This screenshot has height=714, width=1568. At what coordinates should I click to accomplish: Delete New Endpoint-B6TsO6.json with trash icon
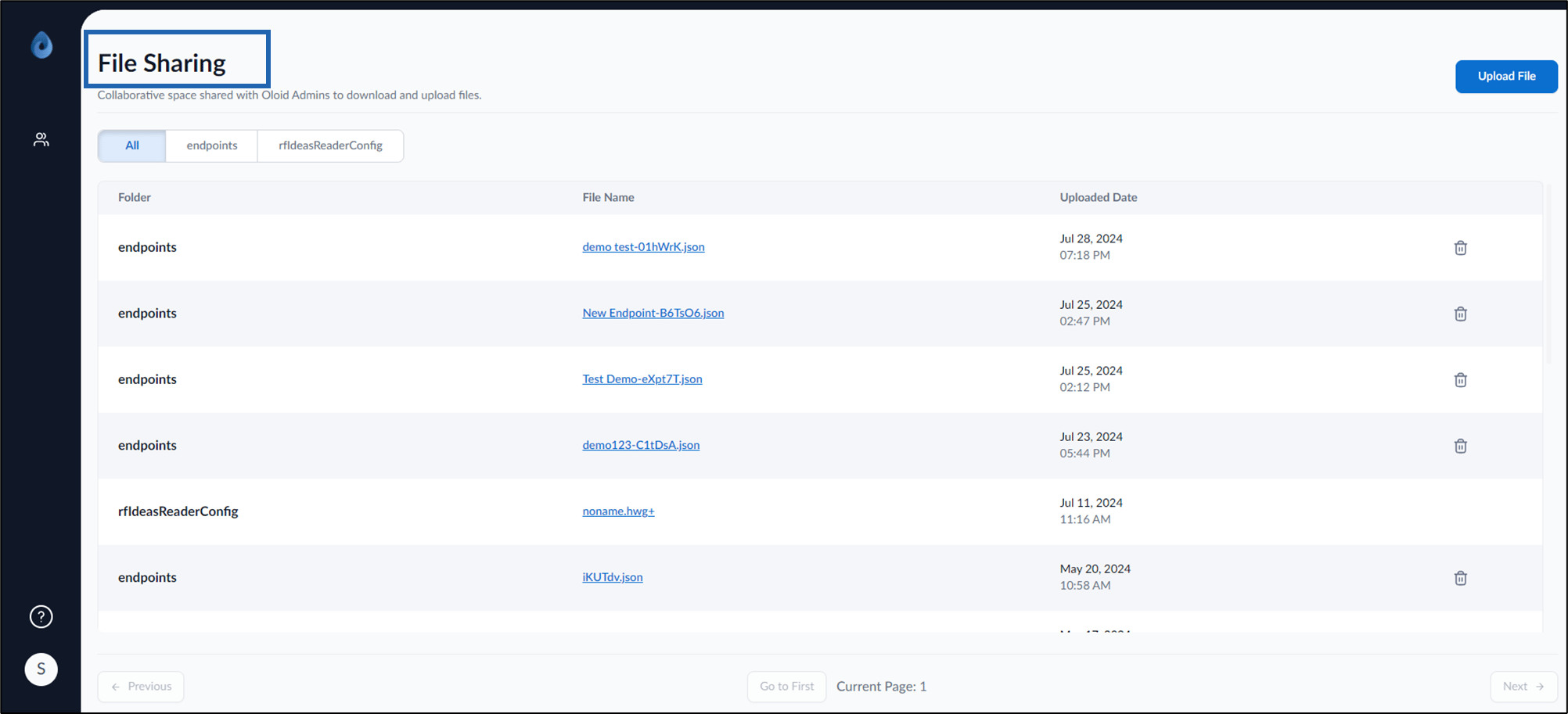(x=1460, y=314)
